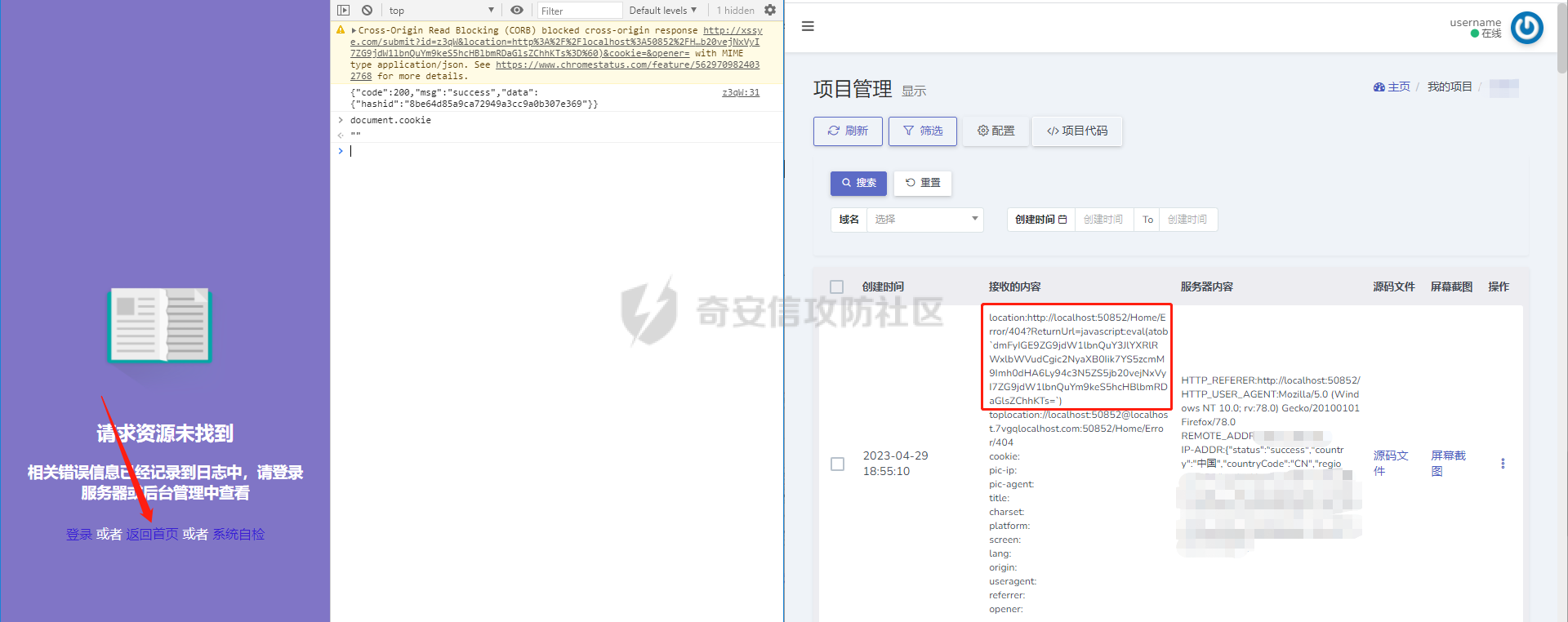
Task: Expand the CORB warning message triangle
Action: pos(354,30)
